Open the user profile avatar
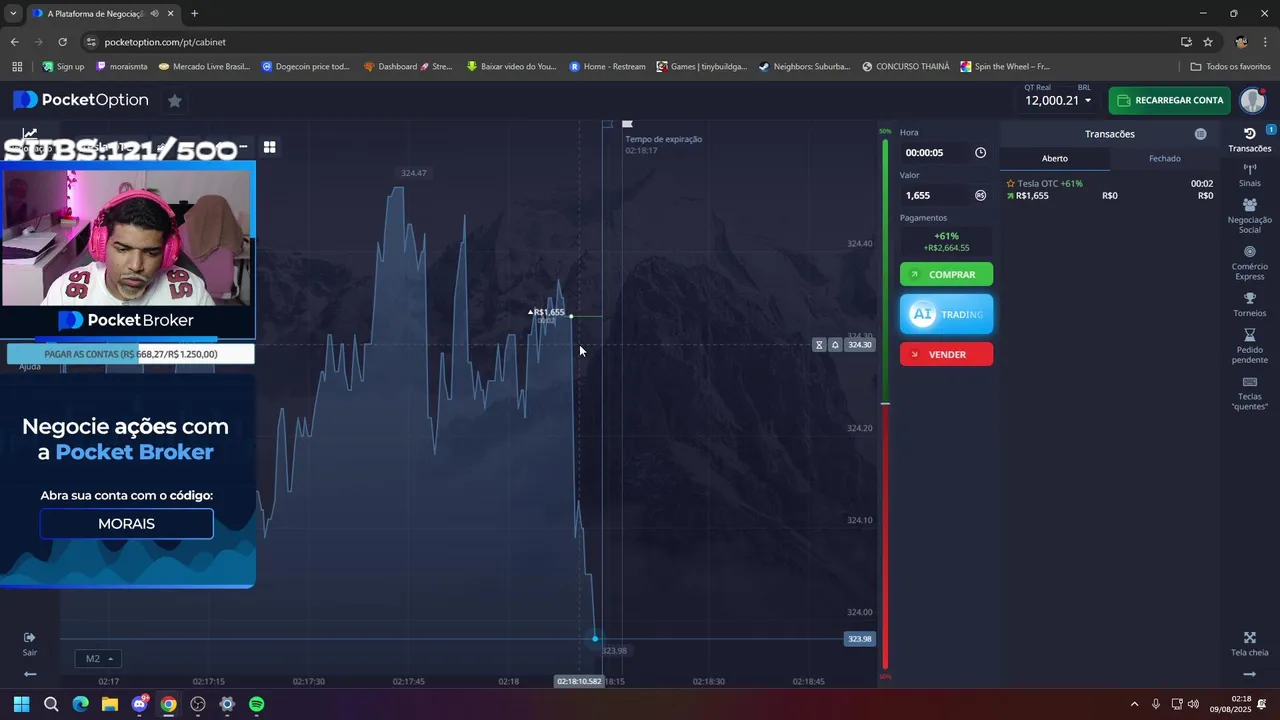This screenshot has height=720, width=1280. (1252, 100)
